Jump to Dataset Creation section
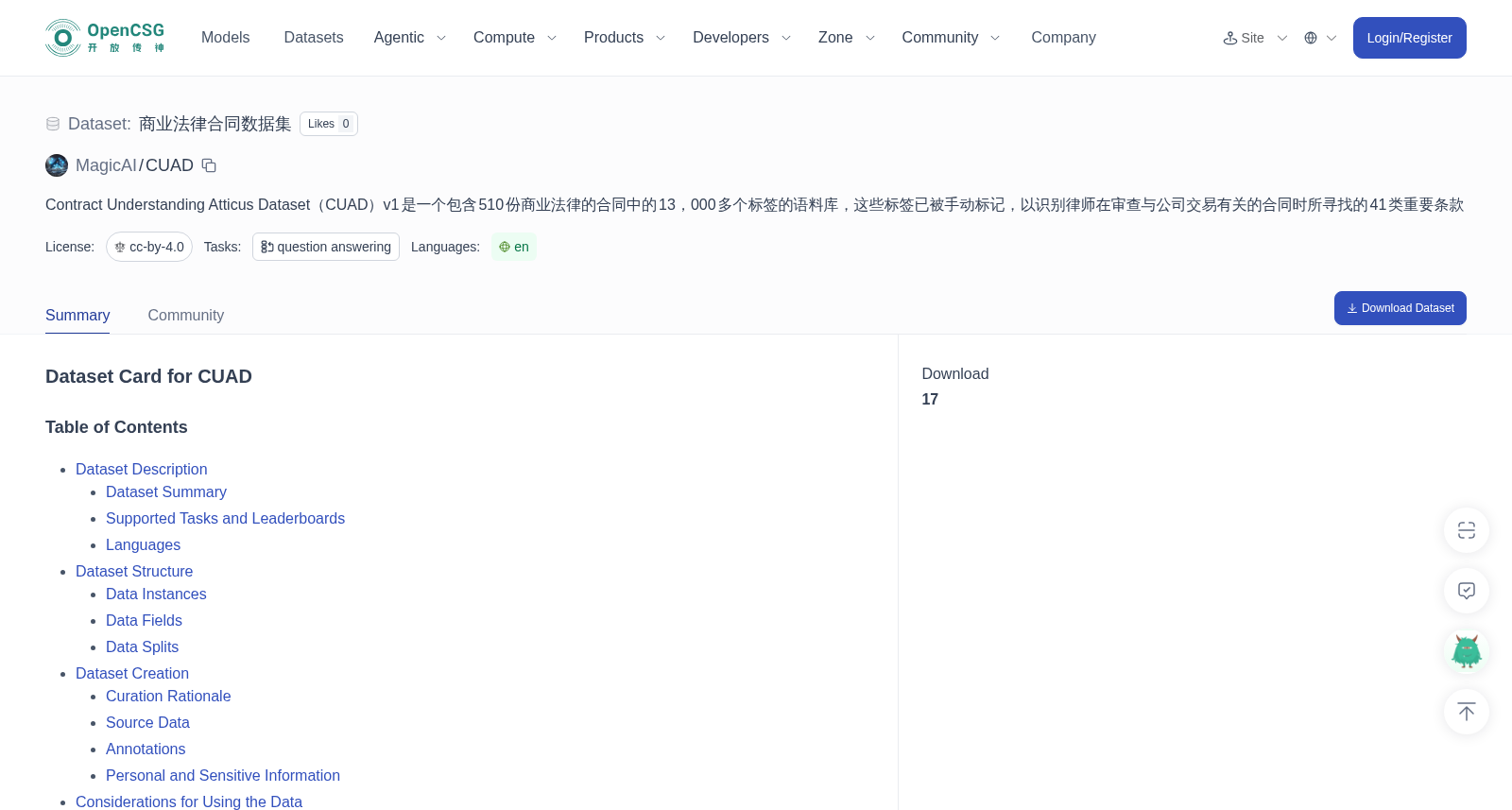1512x810 pixels. 132,673
